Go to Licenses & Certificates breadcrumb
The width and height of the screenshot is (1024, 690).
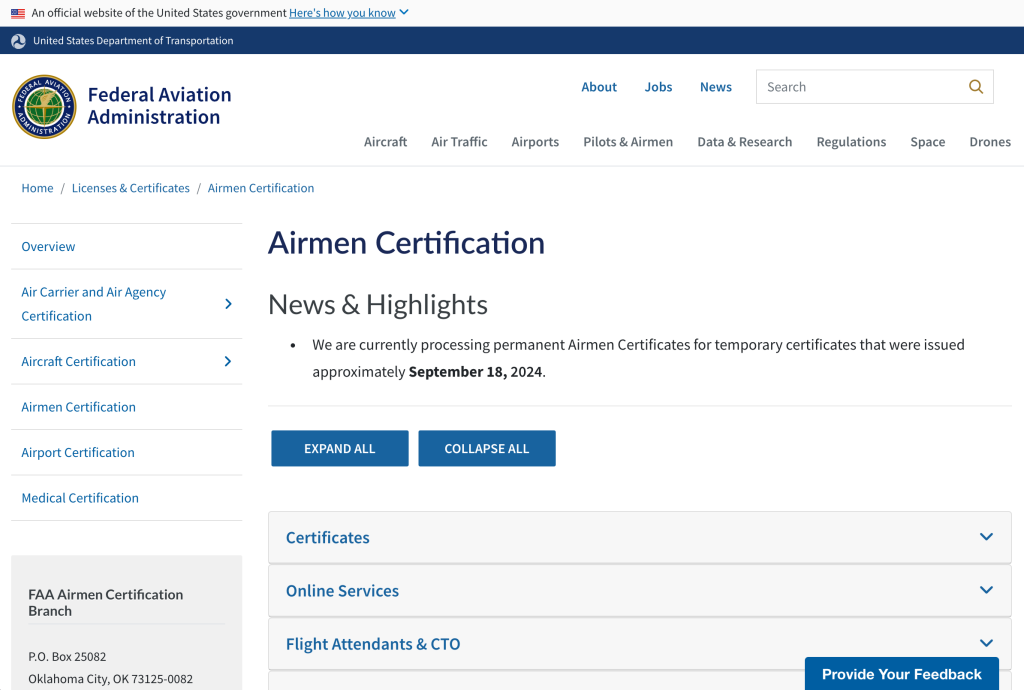[130, 188]
